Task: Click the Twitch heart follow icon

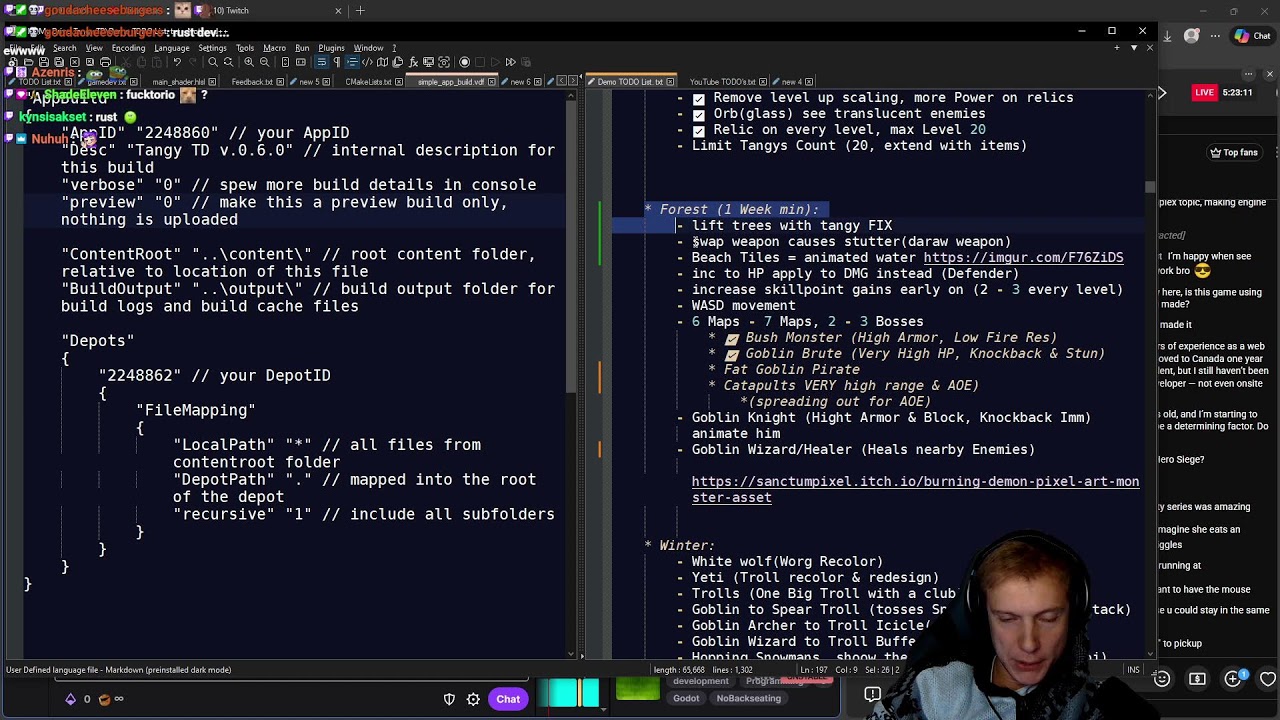Action: [1268, 679]
